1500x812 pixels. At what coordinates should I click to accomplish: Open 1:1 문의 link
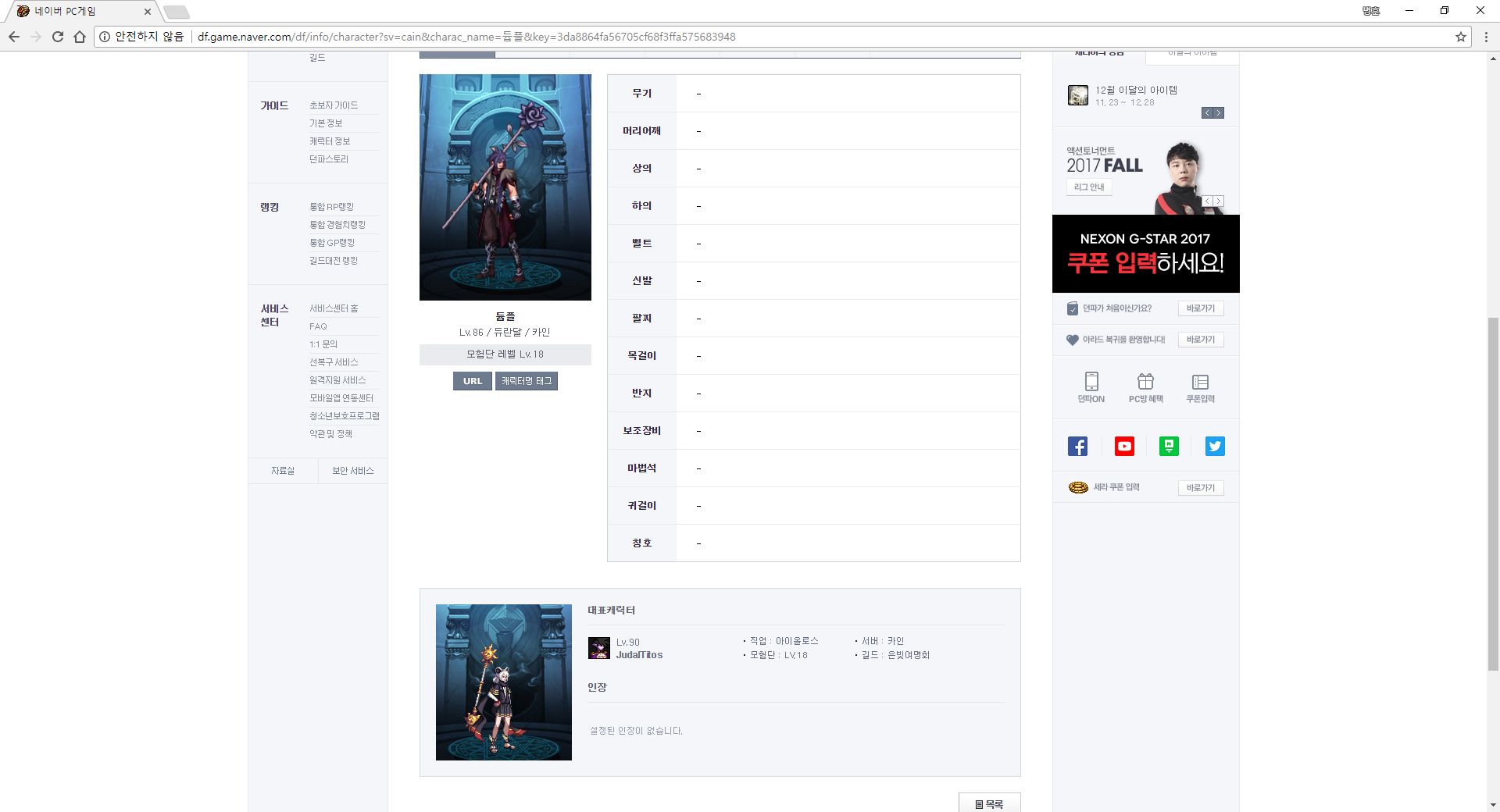323,344
